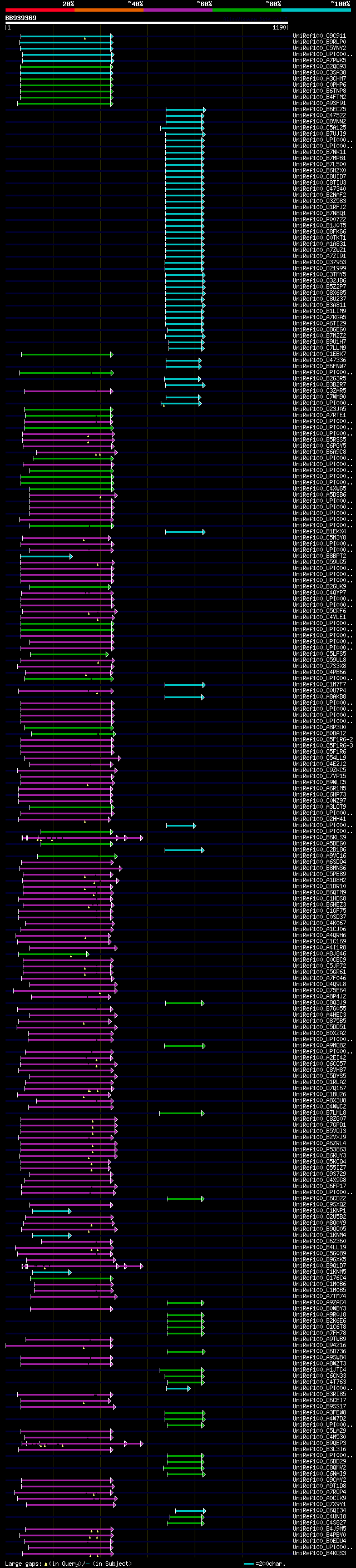Click the purple alignment bar for UniRef100_C3ZAR5
The image size is (356, 1568).
click(x=69, y=391)
